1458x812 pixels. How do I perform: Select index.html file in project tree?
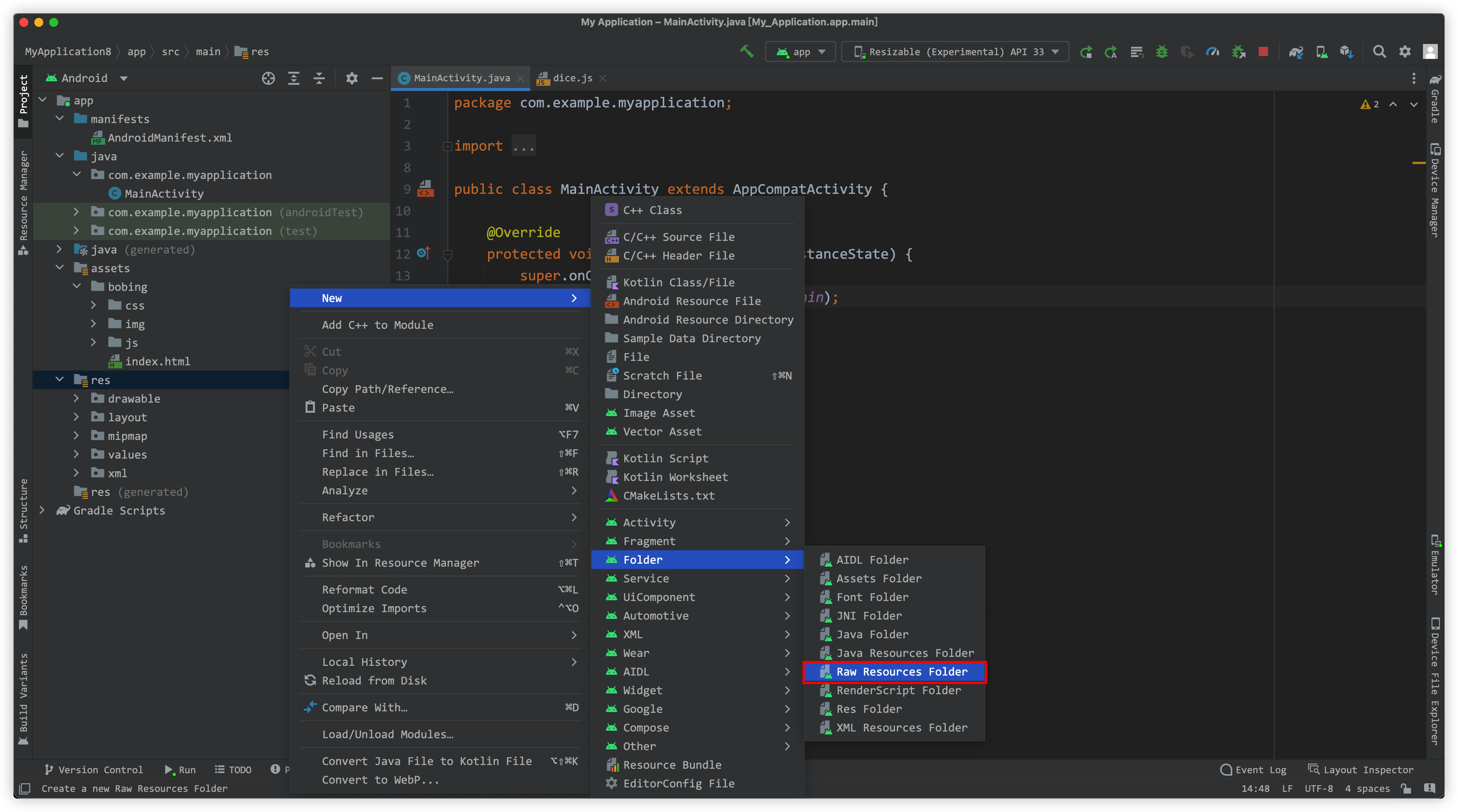[x=157, y=361]
